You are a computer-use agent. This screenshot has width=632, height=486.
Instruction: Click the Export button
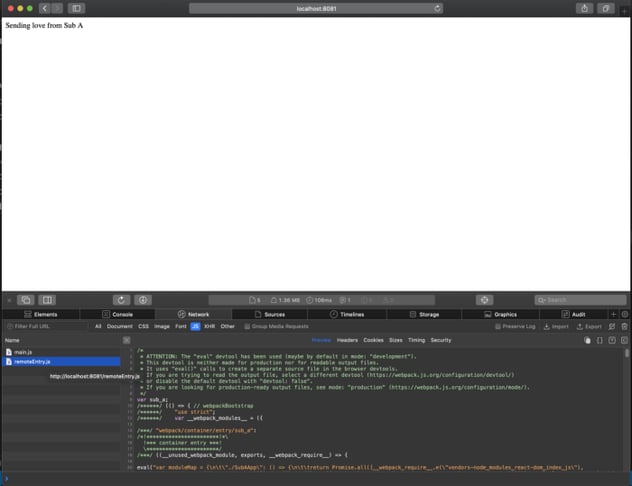[x=590, y=326]
